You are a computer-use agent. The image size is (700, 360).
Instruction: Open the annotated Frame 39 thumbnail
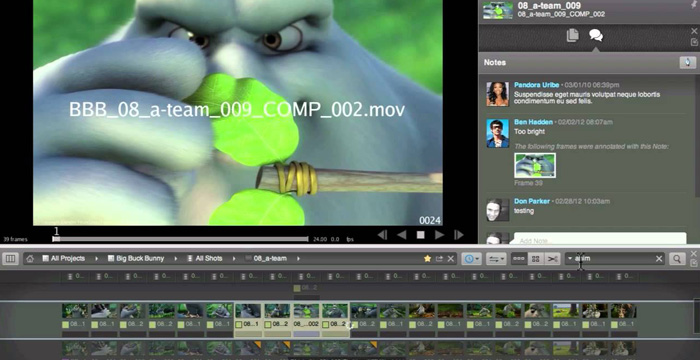tap(535, 165)
